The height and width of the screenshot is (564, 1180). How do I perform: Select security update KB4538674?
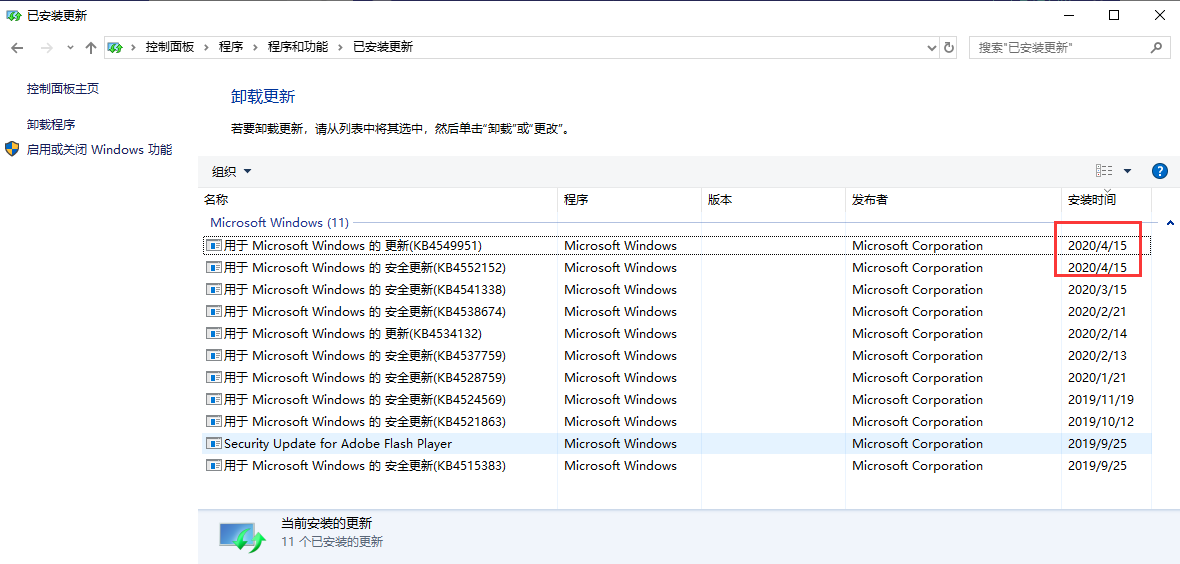coord(677,311)
